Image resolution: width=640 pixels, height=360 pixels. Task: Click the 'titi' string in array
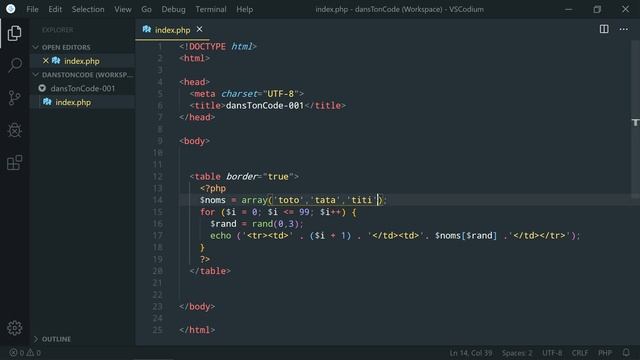click(x=362, y=200)
